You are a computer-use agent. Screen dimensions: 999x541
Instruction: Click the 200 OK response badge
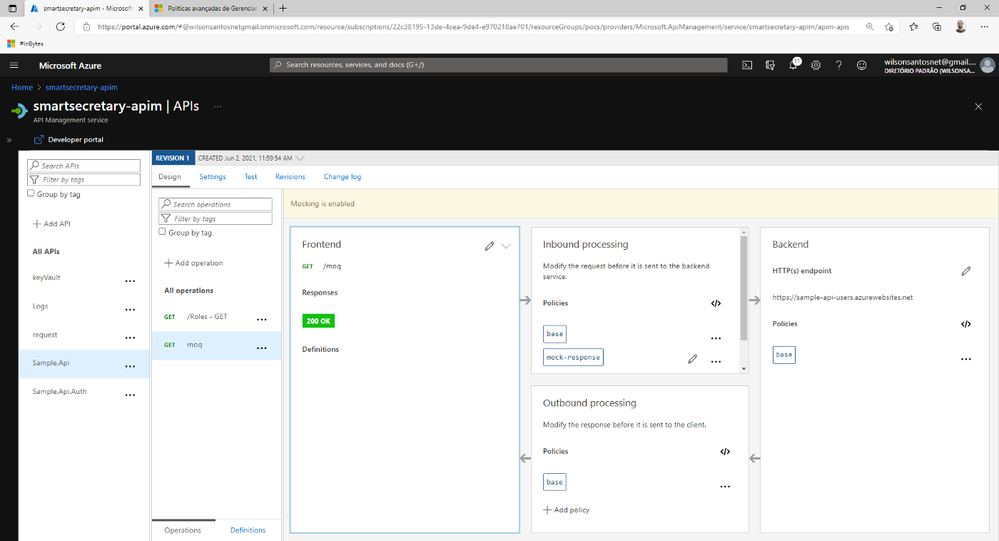coord(319,321)
